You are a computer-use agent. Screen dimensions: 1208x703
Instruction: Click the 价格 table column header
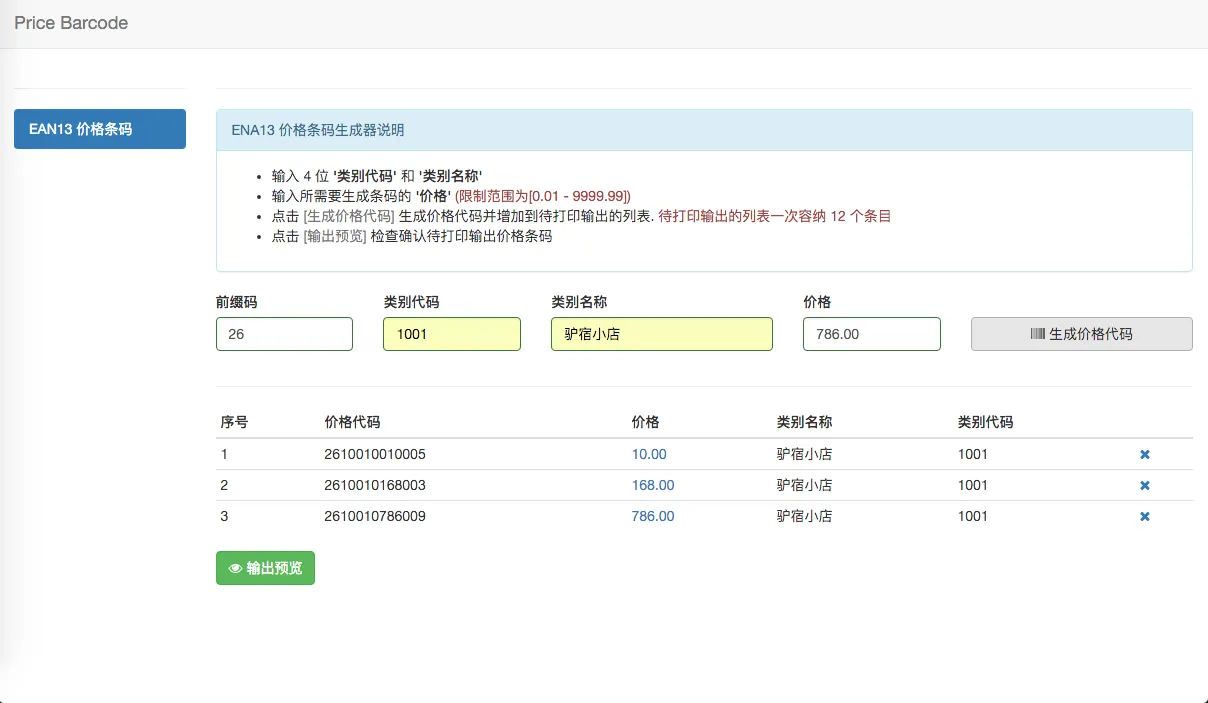[645, 422]
